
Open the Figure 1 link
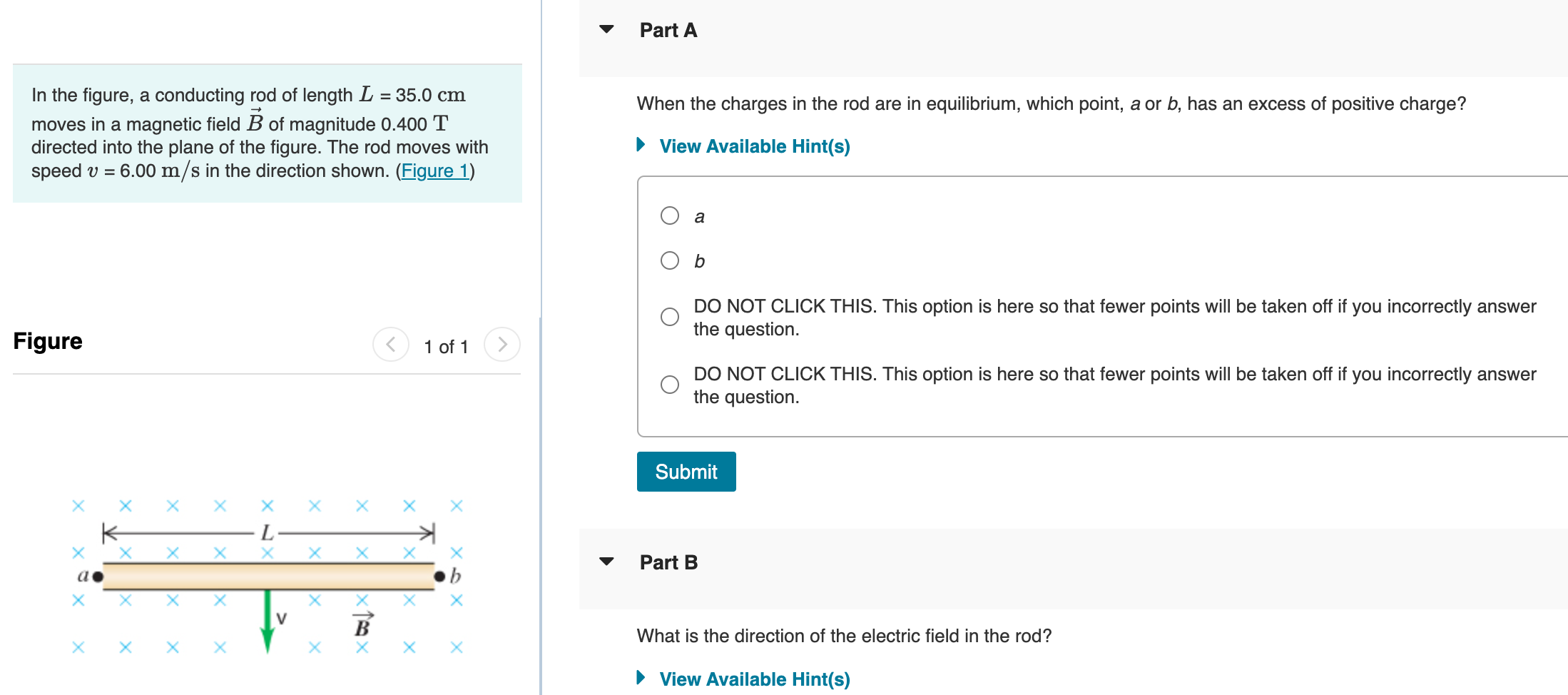click(x=434, y=171)
